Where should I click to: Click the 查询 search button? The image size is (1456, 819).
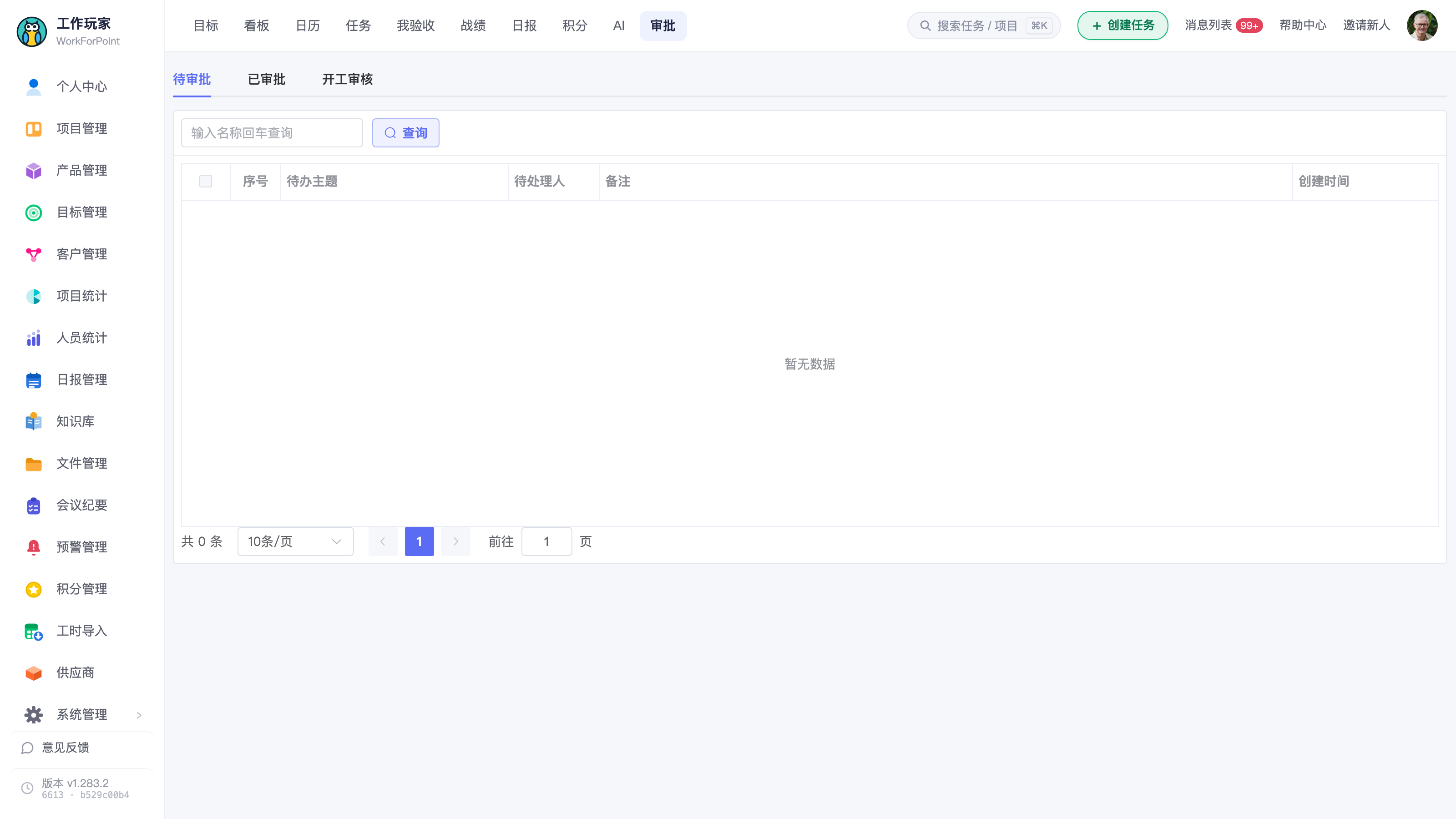tap(406, 133)
